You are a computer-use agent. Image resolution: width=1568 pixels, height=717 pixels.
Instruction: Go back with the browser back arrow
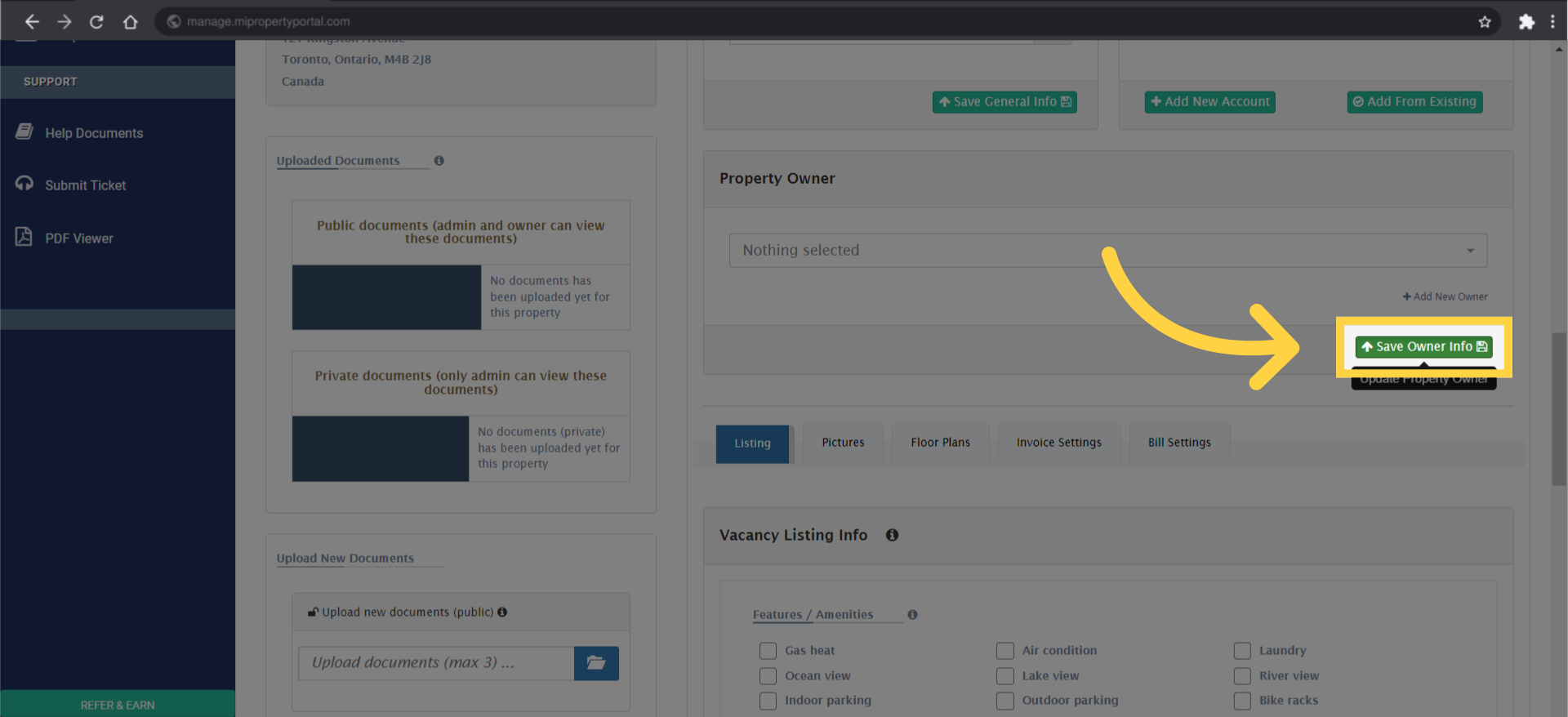[x=32, y=22]
